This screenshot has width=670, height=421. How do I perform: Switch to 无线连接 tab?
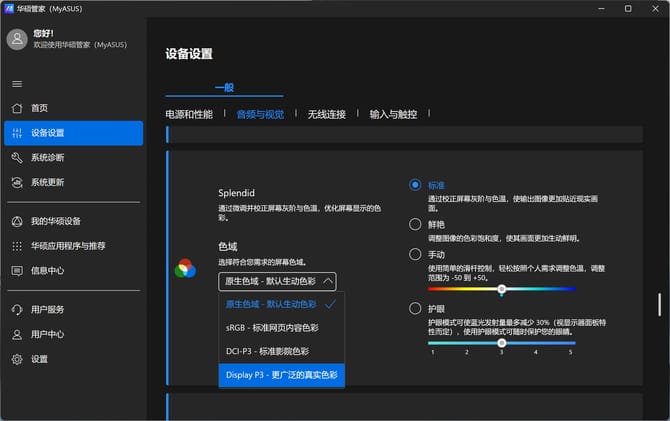click(326, 115)
